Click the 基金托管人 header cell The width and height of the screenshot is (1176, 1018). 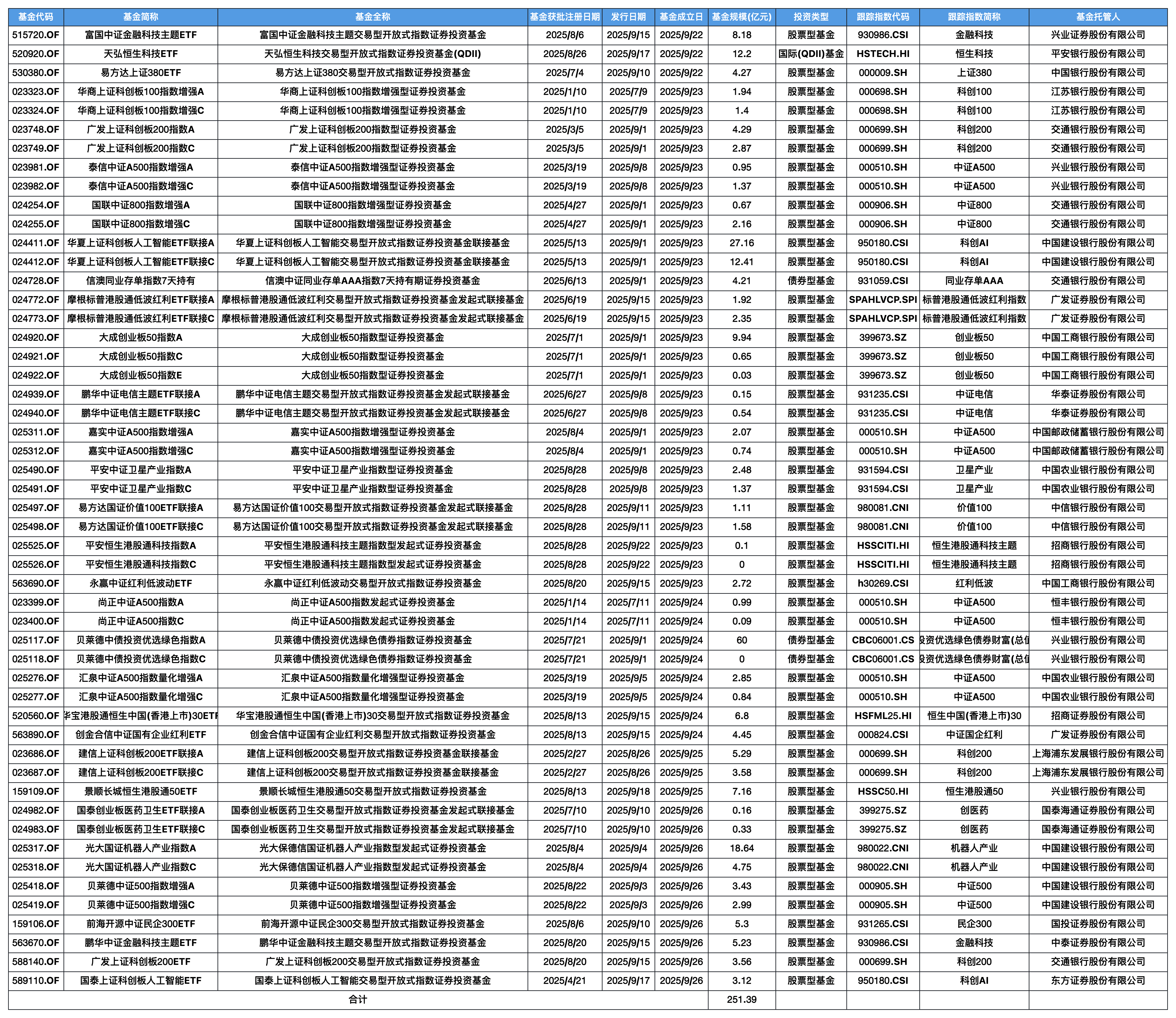click(x=1098, y=17)
